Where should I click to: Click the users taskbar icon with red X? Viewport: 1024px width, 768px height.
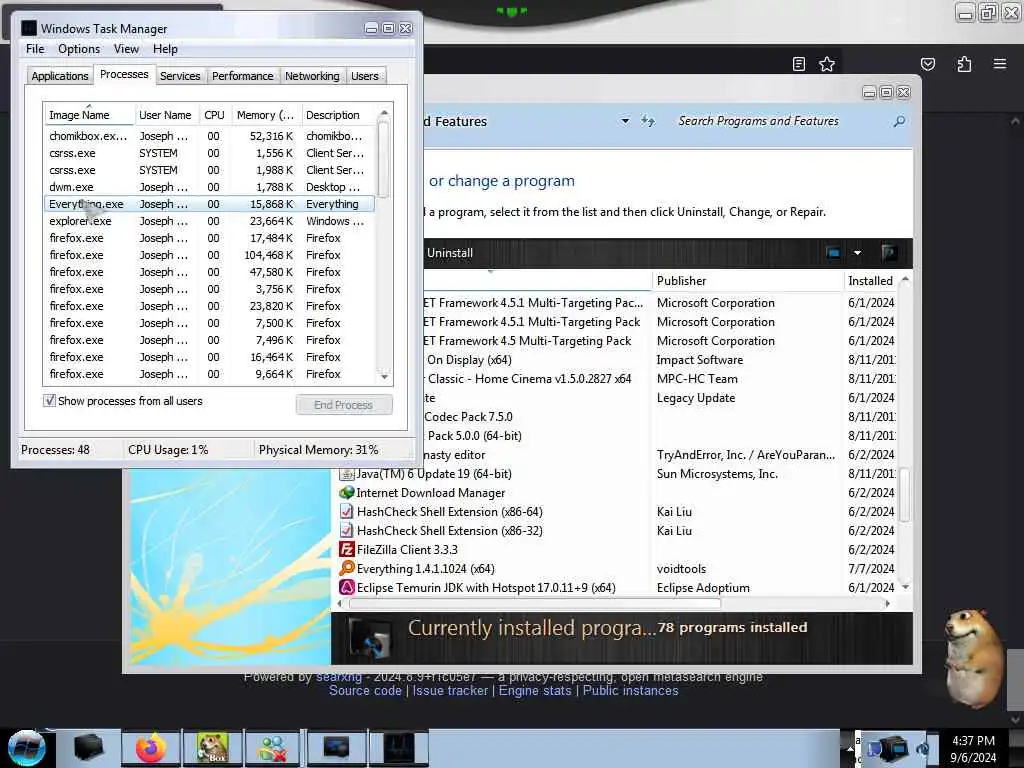coord(273,748)
